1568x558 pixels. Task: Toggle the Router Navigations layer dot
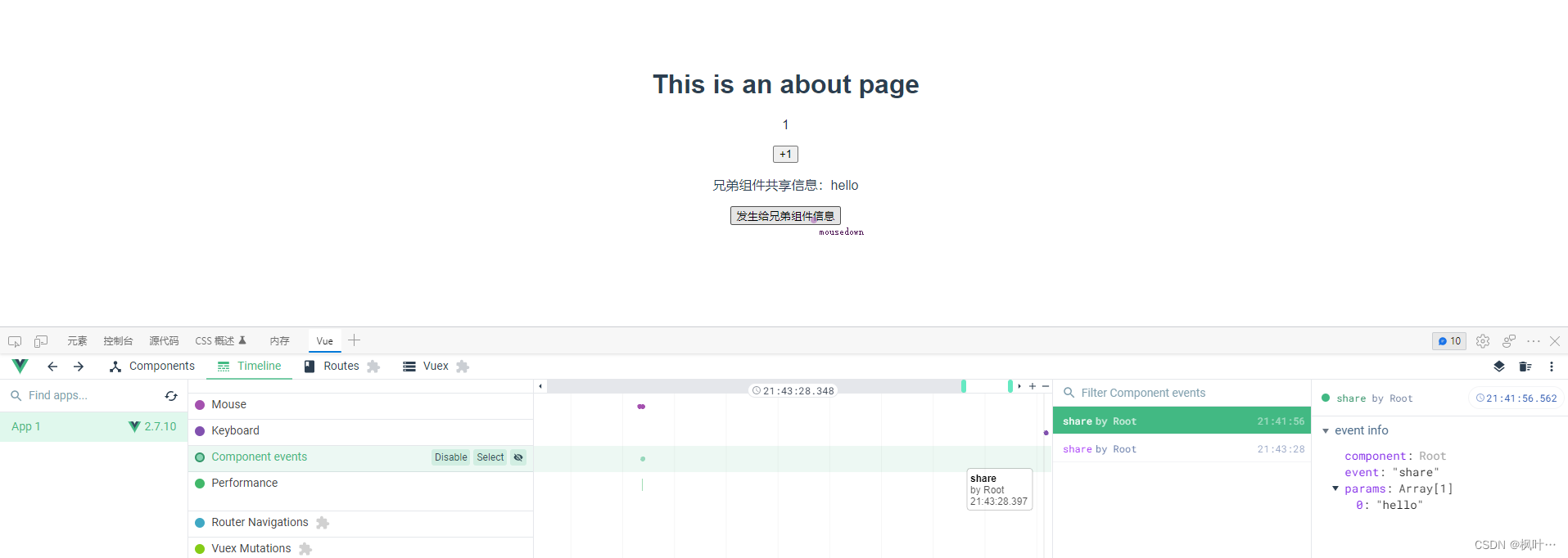click(x=200, y=523)
